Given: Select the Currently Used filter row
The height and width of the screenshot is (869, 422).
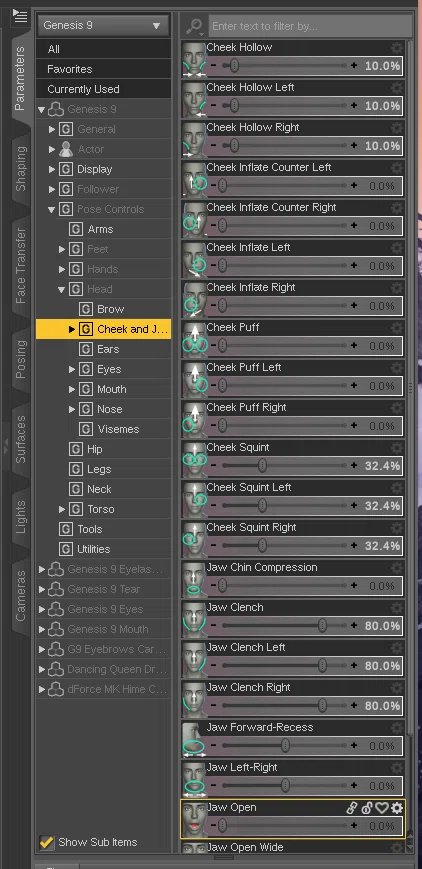Looking at the screenshot, I should tap(103, 89).
